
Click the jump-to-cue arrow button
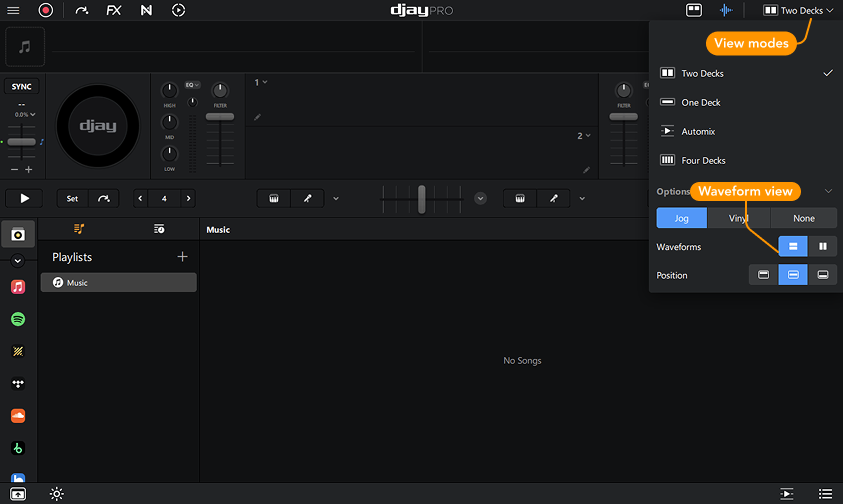[104, 198]
